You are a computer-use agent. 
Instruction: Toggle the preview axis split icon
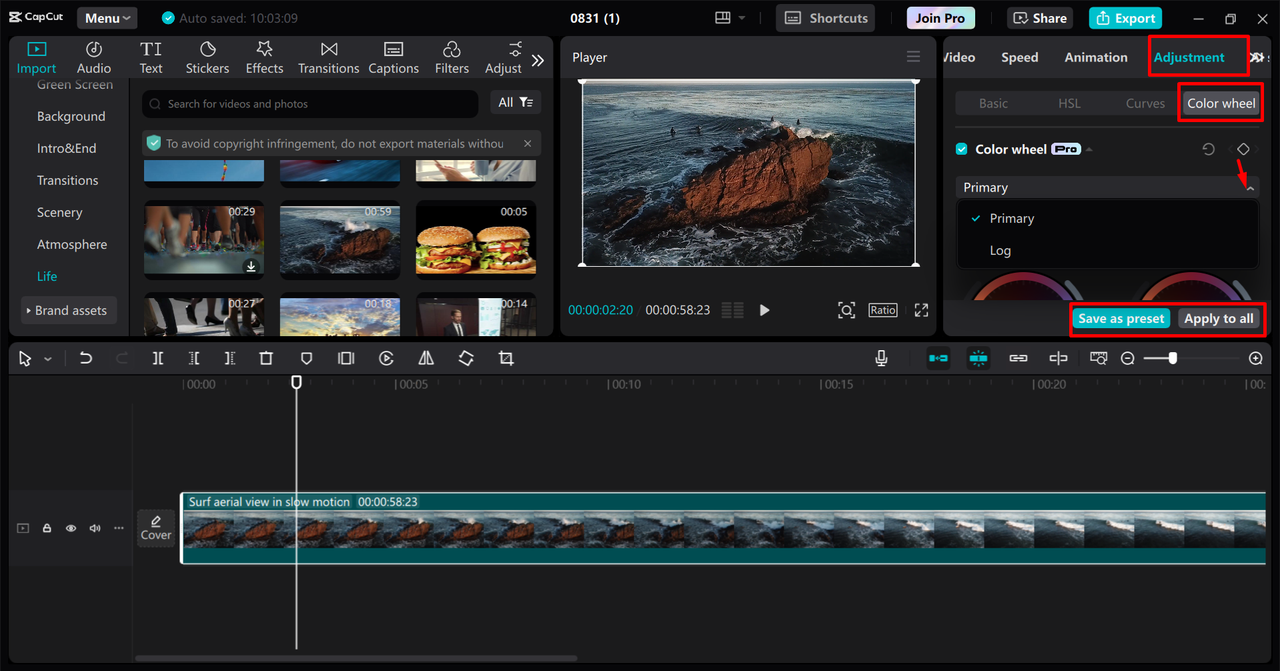coord(1058,358)
